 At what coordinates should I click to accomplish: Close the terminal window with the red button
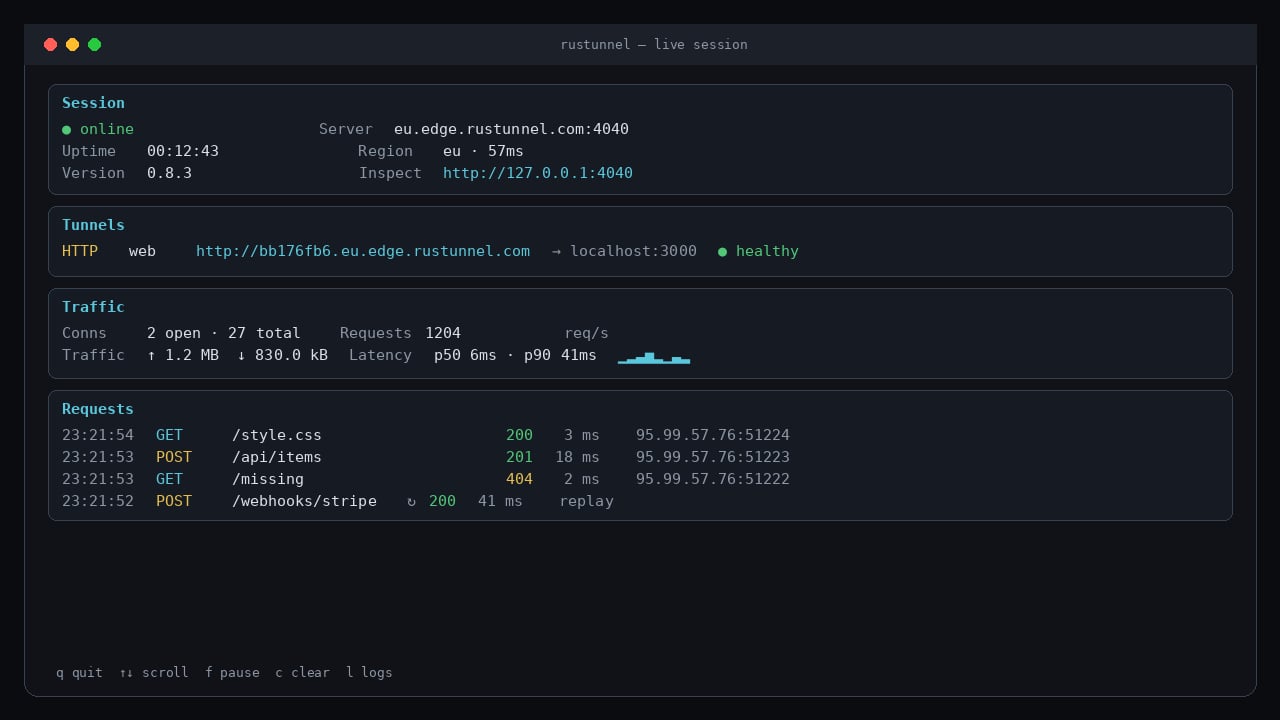50,44
